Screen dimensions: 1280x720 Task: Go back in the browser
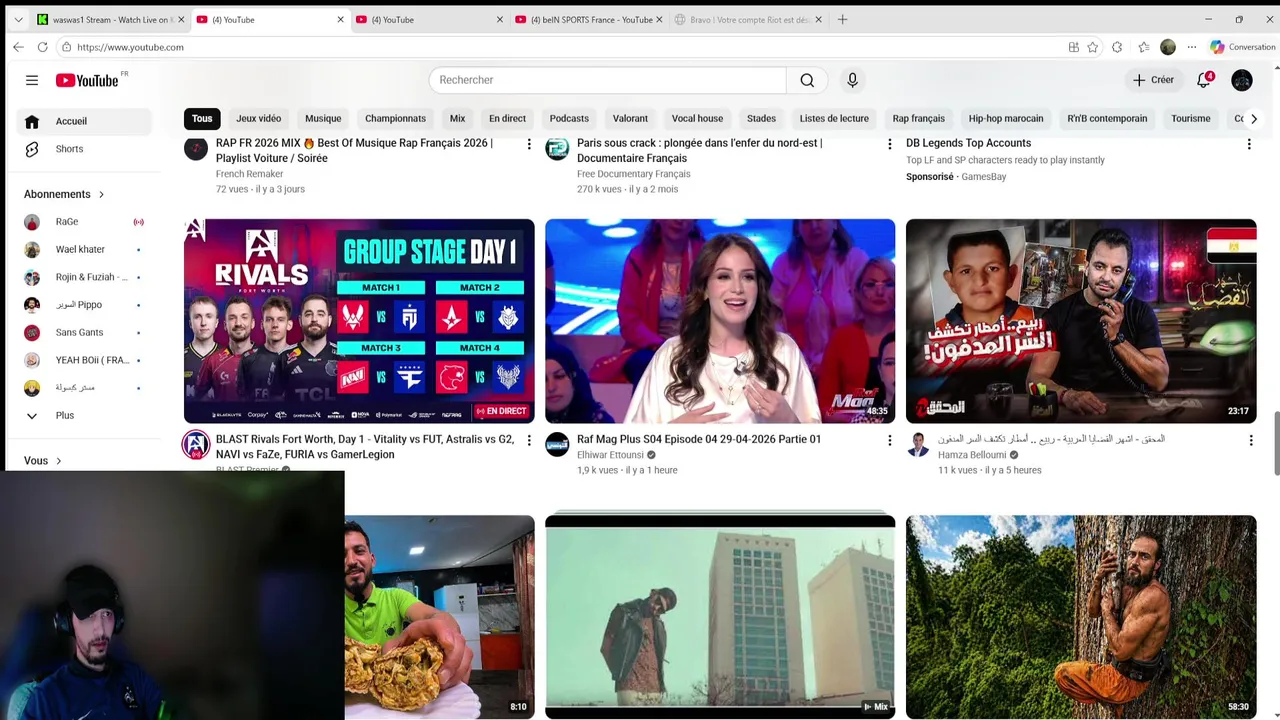[x=18, y=47]
